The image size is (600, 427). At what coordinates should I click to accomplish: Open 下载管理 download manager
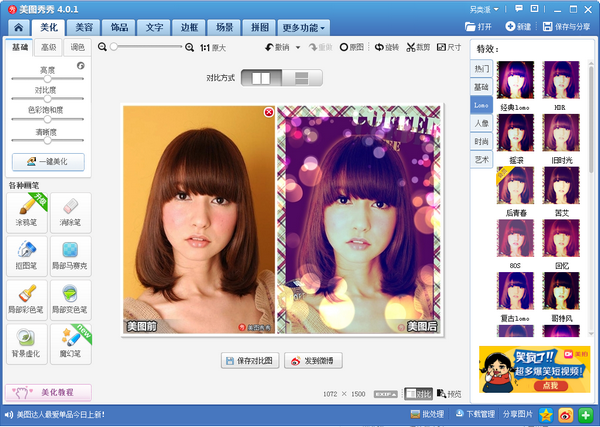coord(475,414)
